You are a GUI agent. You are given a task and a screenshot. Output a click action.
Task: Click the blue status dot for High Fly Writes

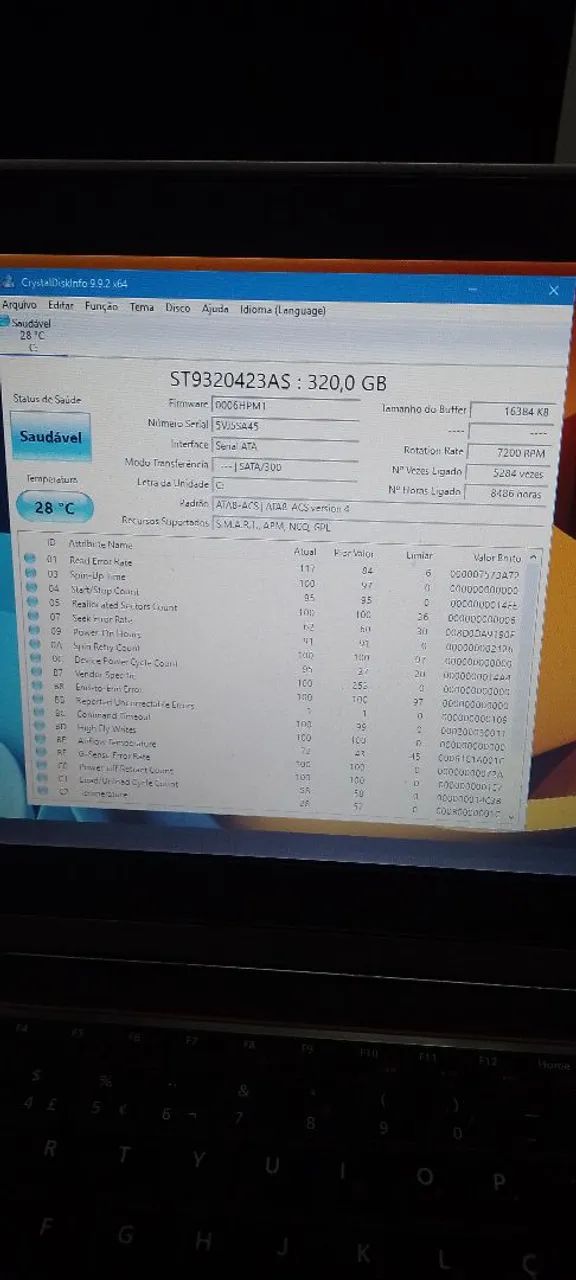pos(39,727)
